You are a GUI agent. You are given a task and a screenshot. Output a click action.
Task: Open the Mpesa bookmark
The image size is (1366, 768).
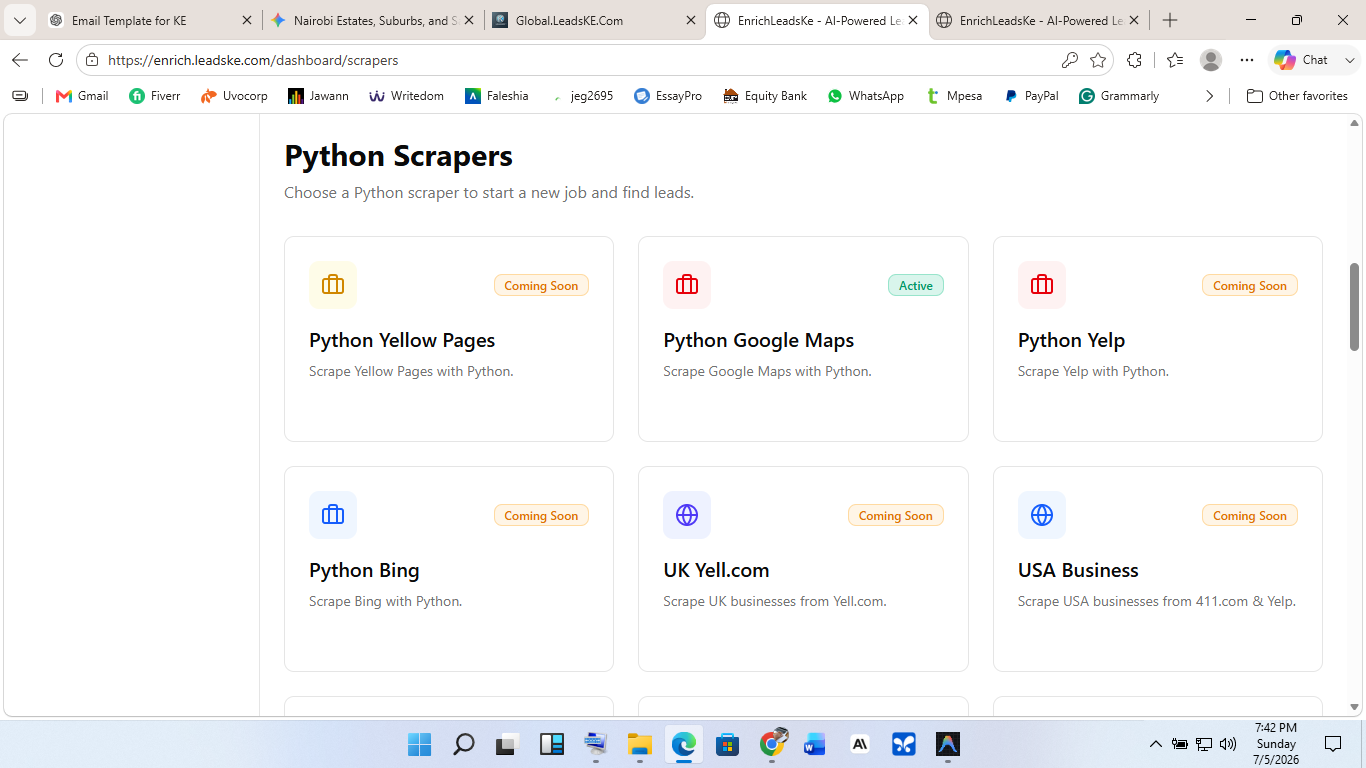tap(954, 96)
